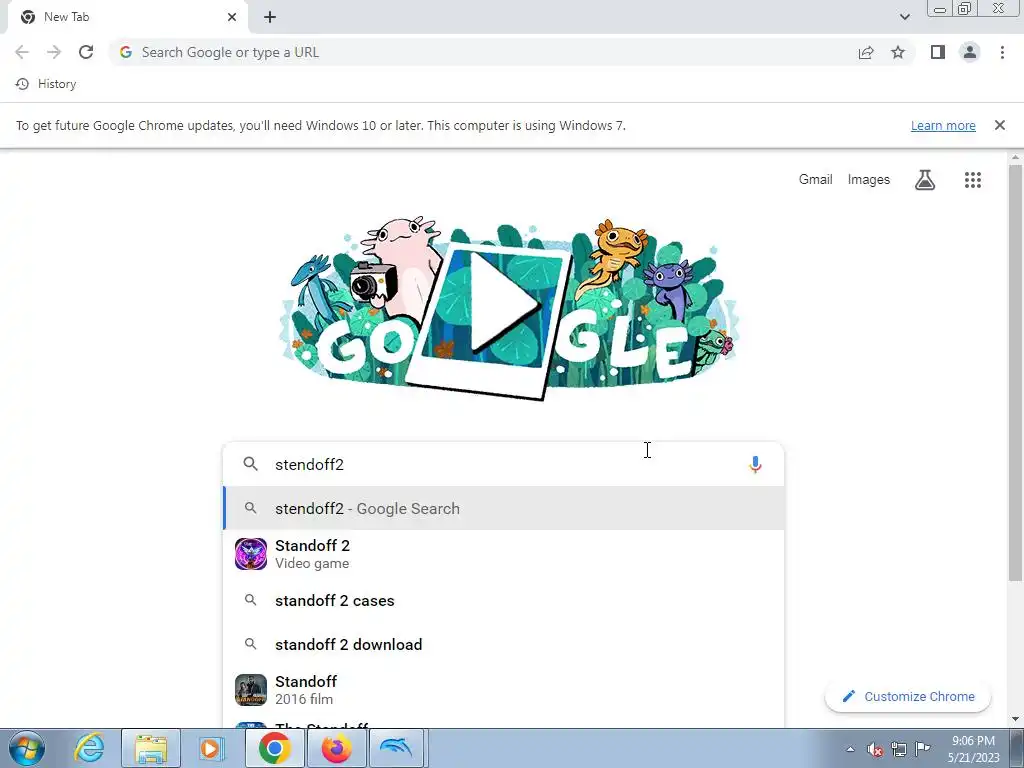Choose the Standoff 2016 film suggestion
1024x768 pixels.
(504, 690)
